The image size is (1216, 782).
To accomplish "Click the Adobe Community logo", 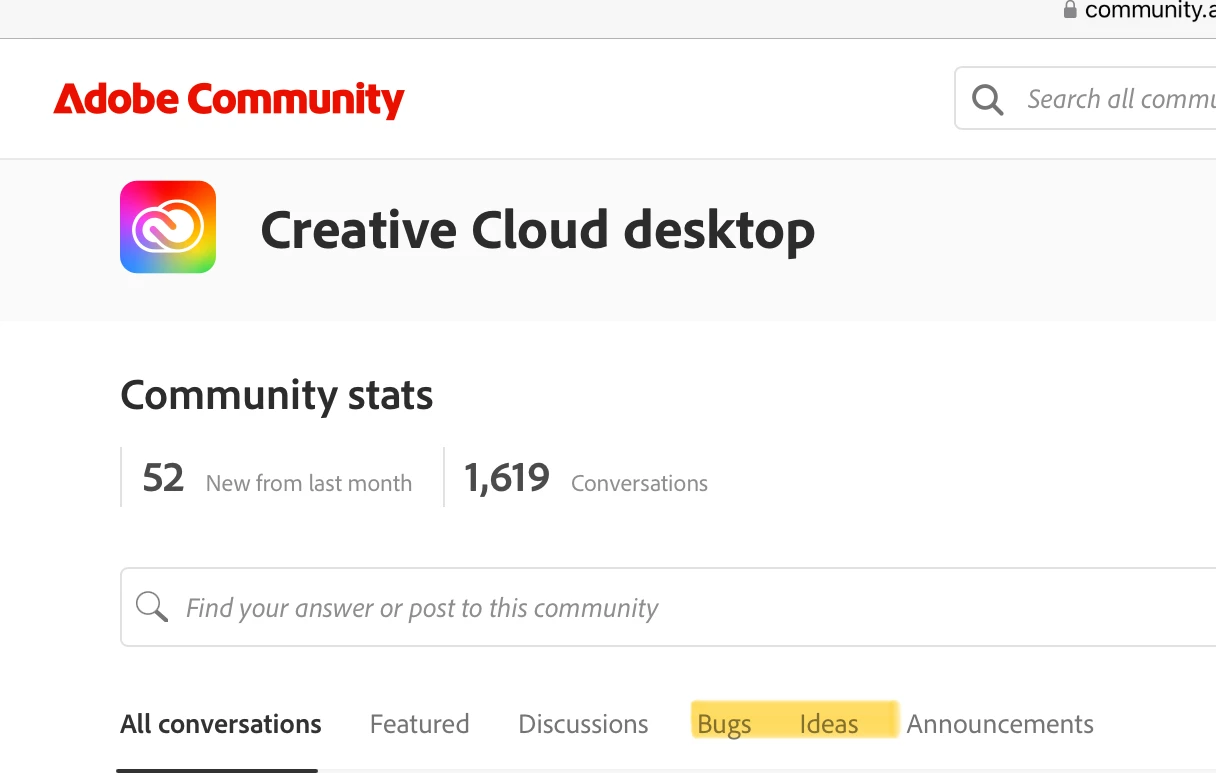I will pyautogui.click(x=229, y=100).
